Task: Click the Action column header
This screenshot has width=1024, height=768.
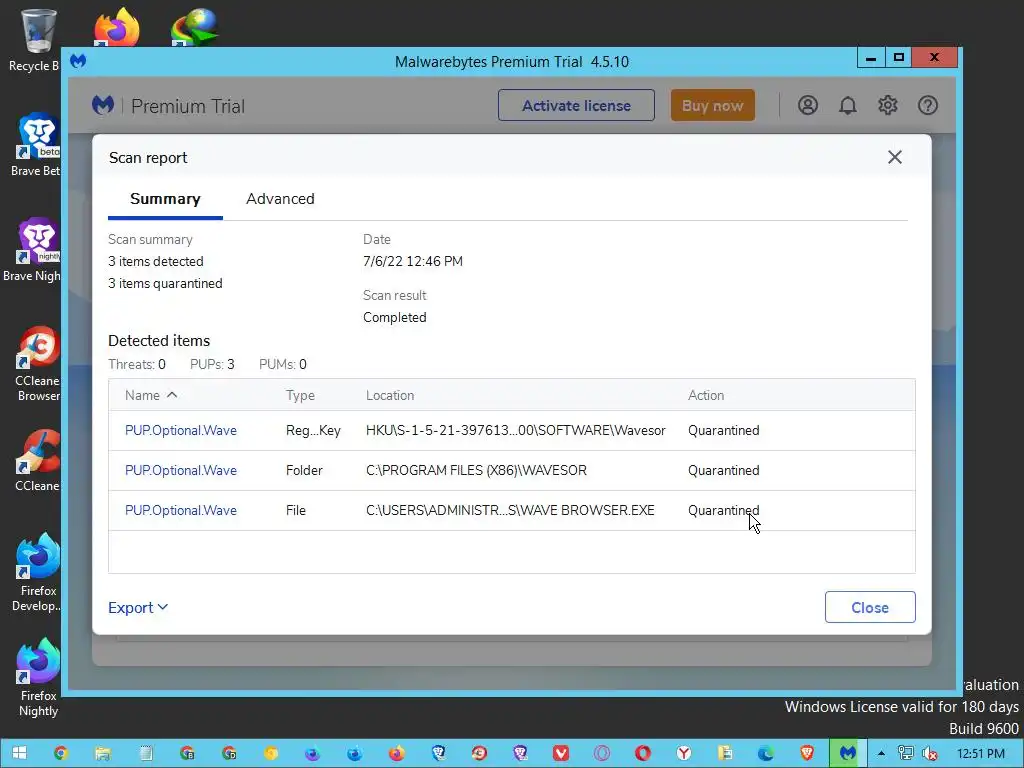Action: [x=706, y=395]
